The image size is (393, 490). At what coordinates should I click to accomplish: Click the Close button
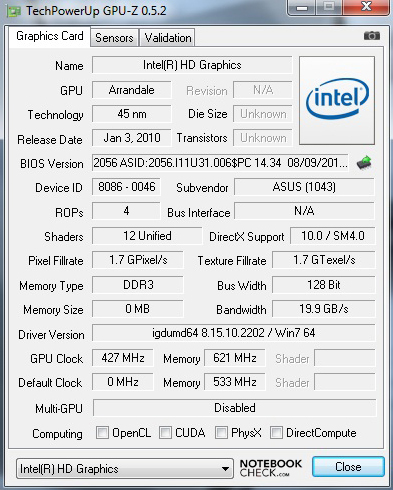[x=348, y=467]
